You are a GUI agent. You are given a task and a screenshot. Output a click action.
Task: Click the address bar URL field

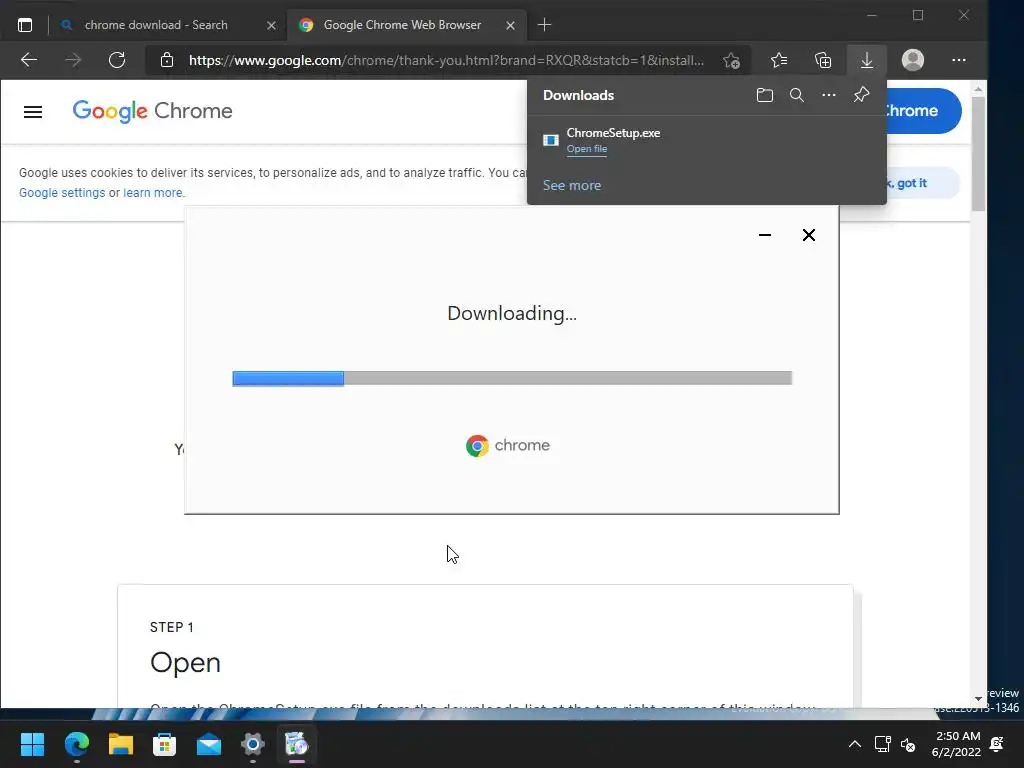(x=446, y=61)
